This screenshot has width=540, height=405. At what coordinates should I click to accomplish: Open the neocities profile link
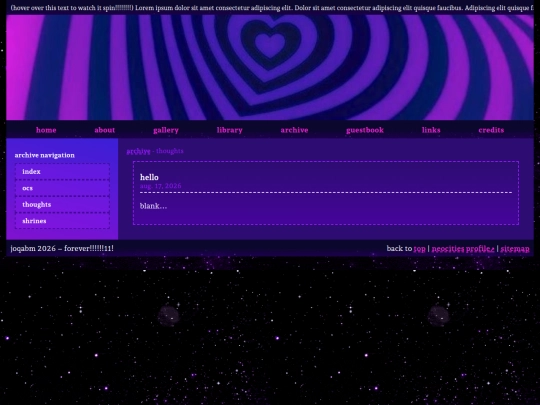click(x=463, y=249)
